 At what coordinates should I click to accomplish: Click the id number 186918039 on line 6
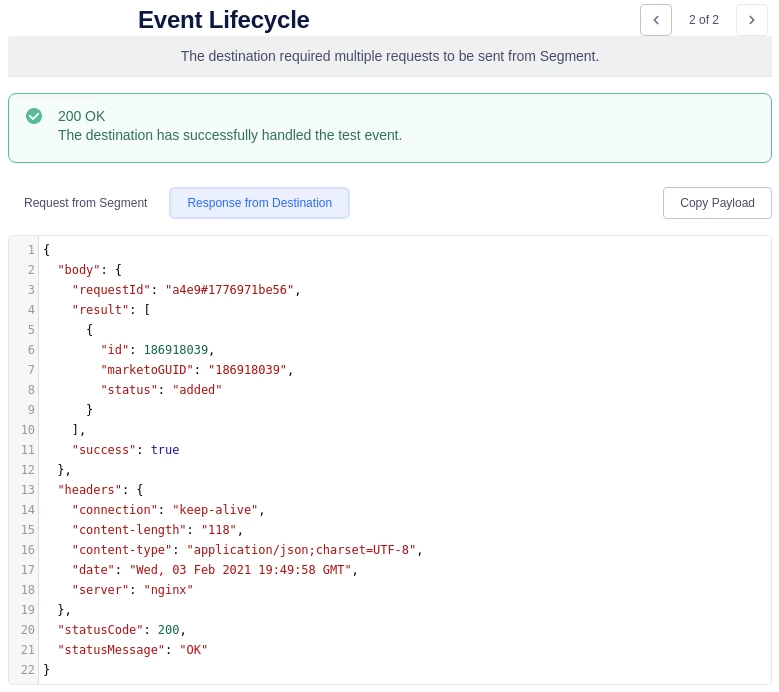(176, 350)
